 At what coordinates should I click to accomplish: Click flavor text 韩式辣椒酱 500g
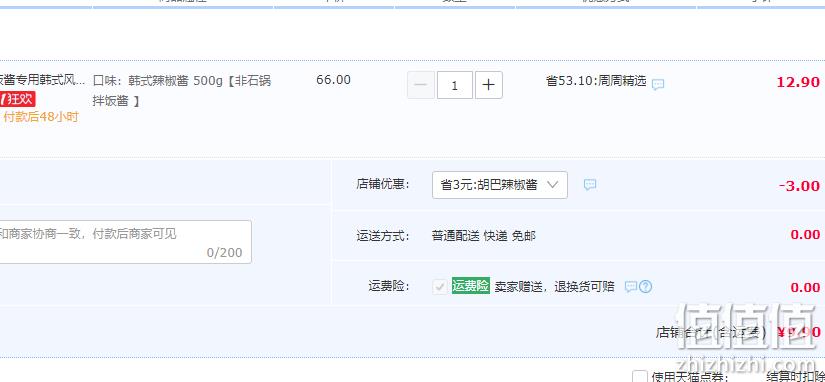click(x=176, y=81)
